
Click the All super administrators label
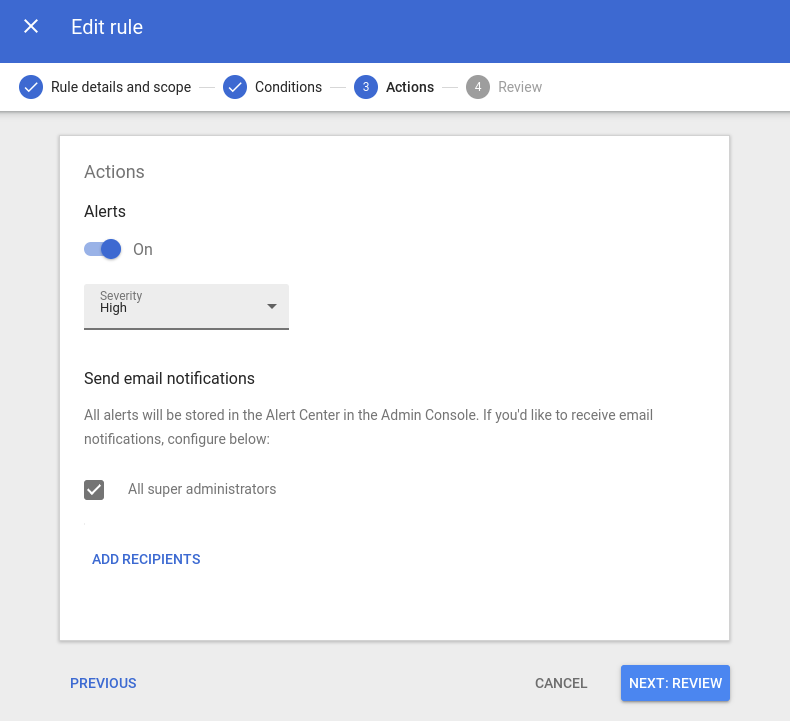[202, 489]
